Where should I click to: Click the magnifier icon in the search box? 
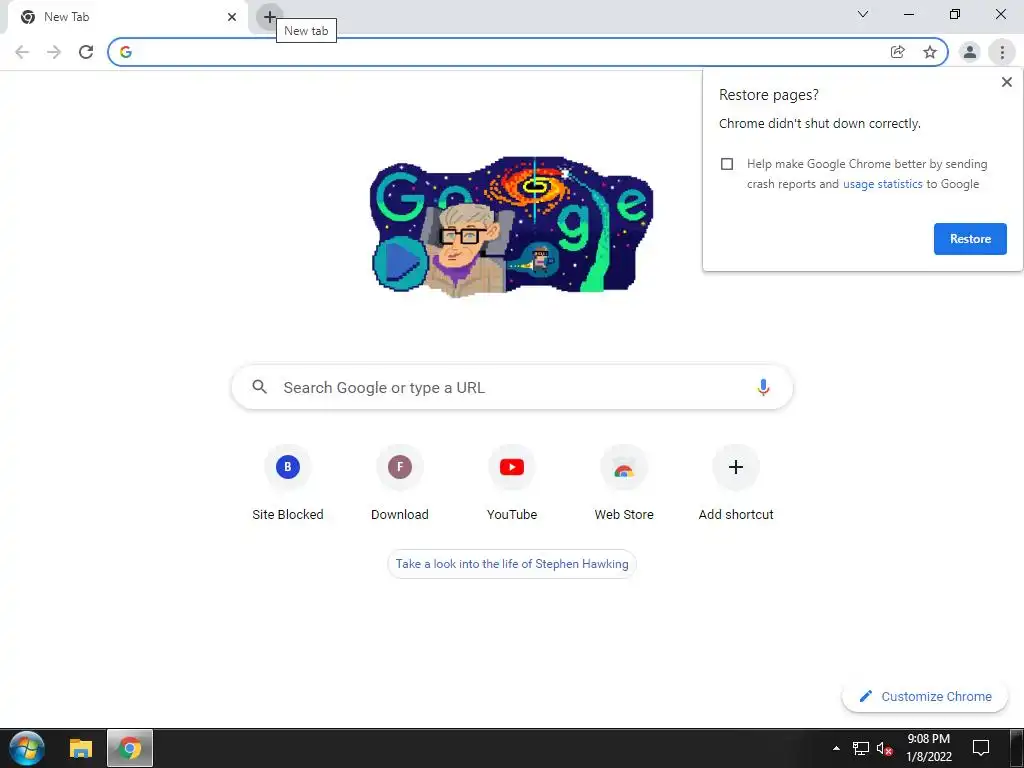point(259,387)
